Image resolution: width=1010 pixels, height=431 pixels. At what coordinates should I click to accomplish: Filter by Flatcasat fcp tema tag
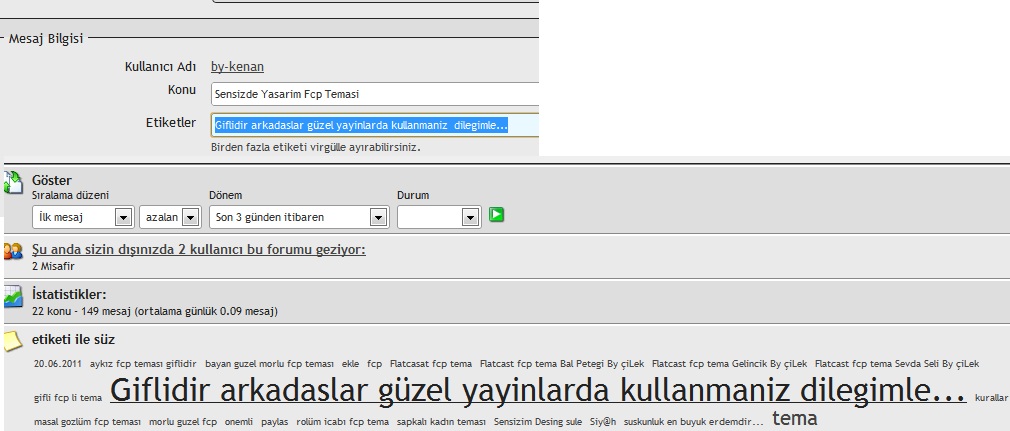[431, 364]
